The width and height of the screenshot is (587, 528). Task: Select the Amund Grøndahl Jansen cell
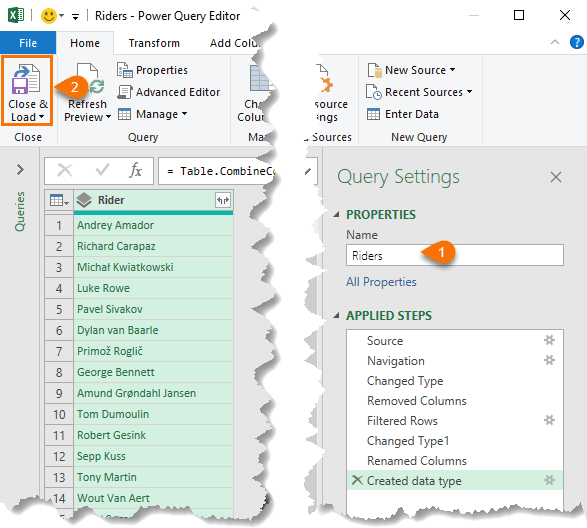point(153,393)
